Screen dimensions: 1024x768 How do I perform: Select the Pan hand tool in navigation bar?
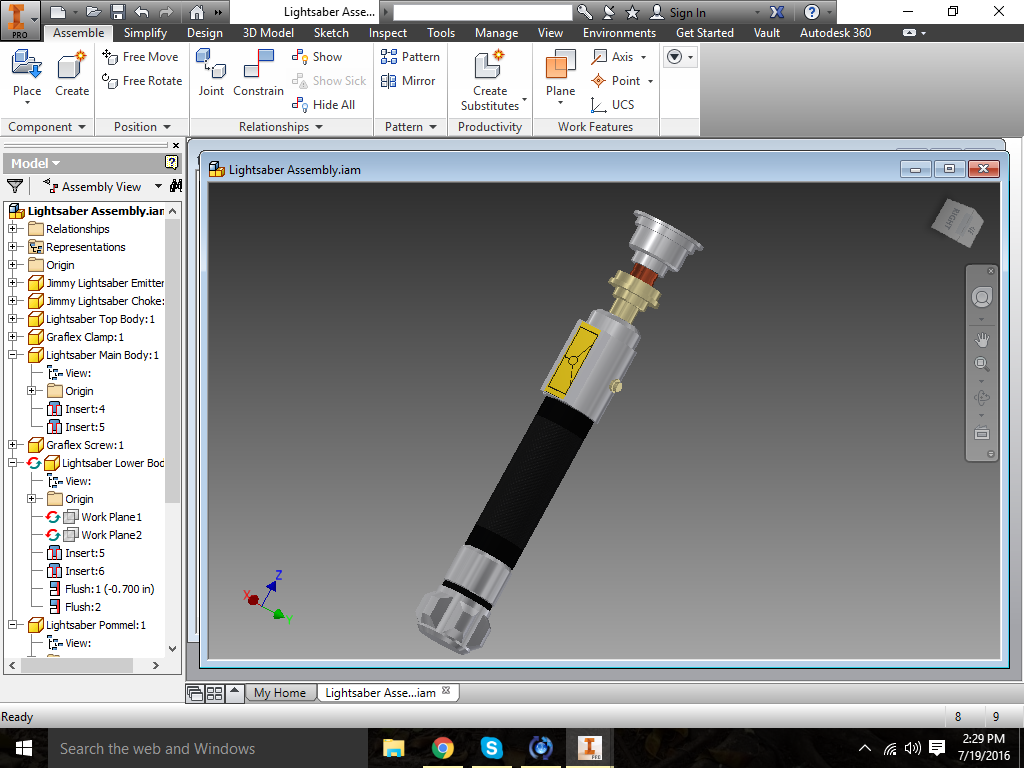coord(982,340)
